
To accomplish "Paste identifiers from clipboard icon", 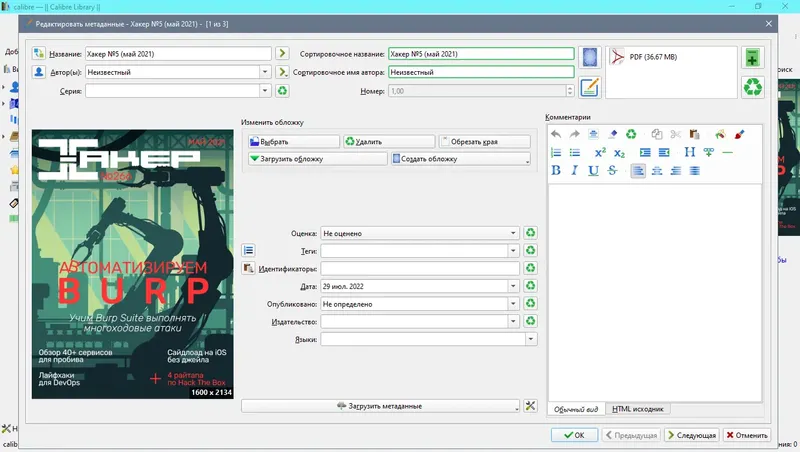I will (x=248, y=268).
